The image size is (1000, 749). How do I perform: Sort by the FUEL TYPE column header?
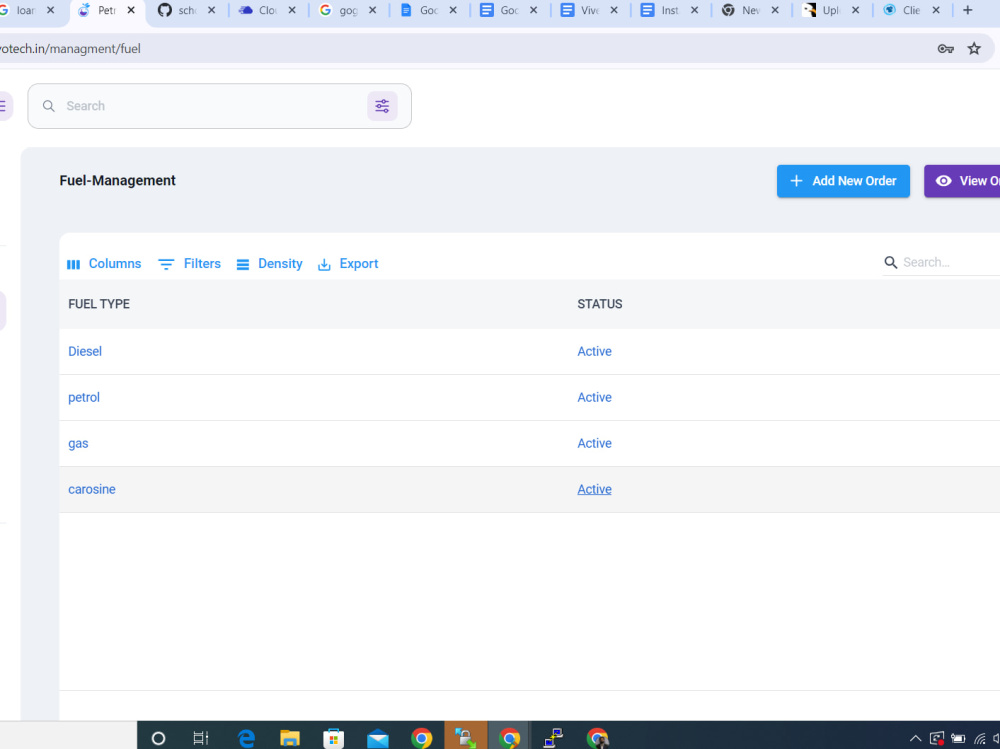99,304
